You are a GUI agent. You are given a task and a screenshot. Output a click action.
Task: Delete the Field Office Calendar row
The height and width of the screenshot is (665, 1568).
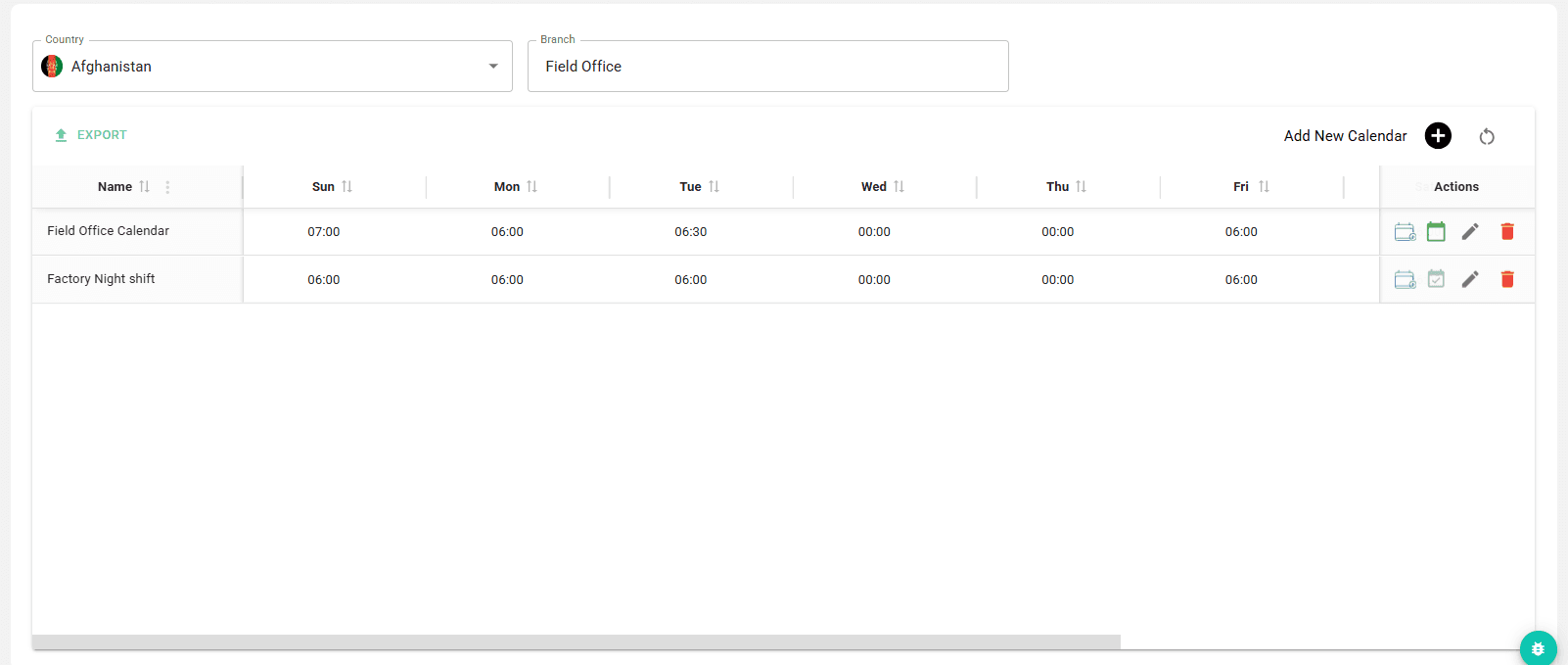[x=1507, y=231]
